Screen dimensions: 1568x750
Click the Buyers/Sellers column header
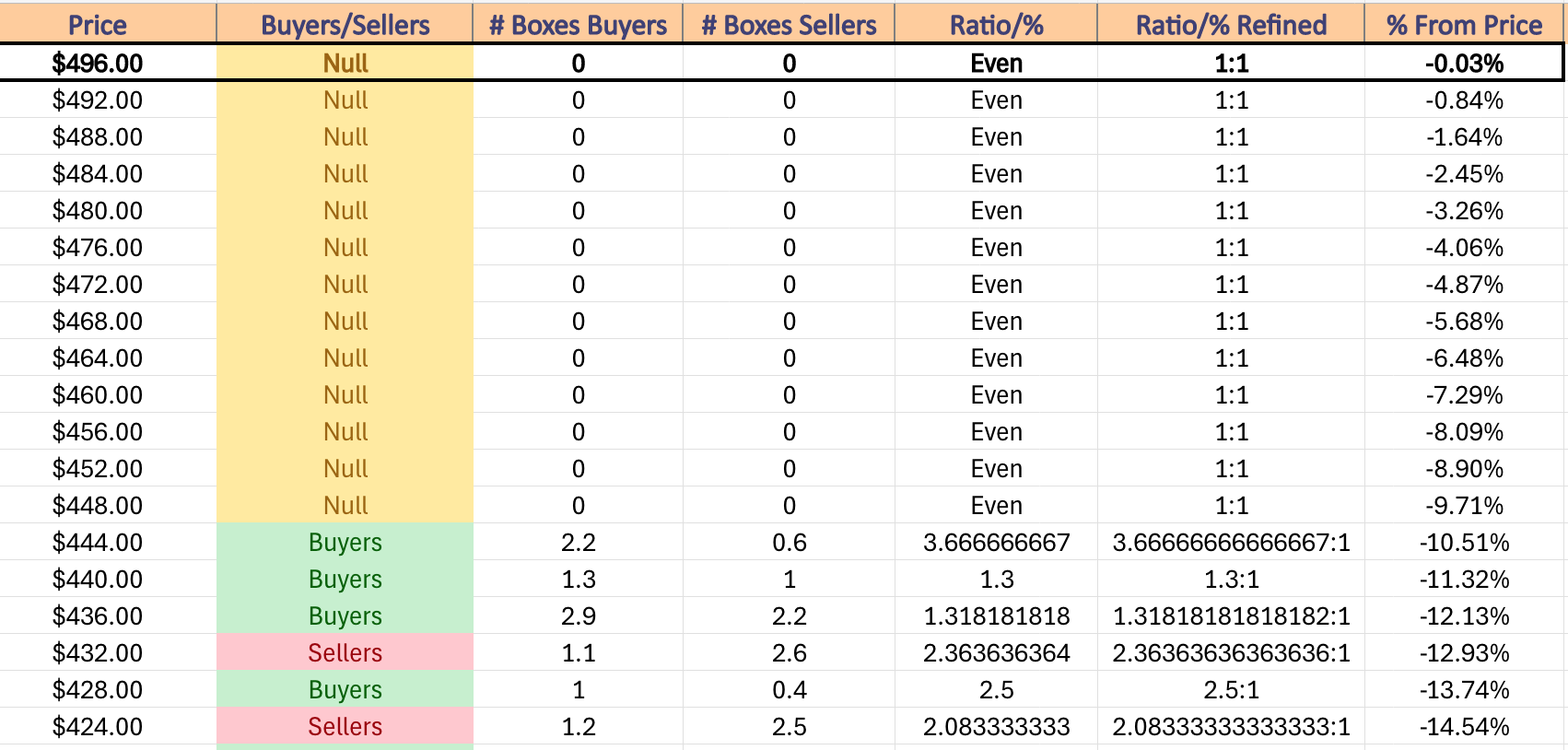click(x=345, y=25)
